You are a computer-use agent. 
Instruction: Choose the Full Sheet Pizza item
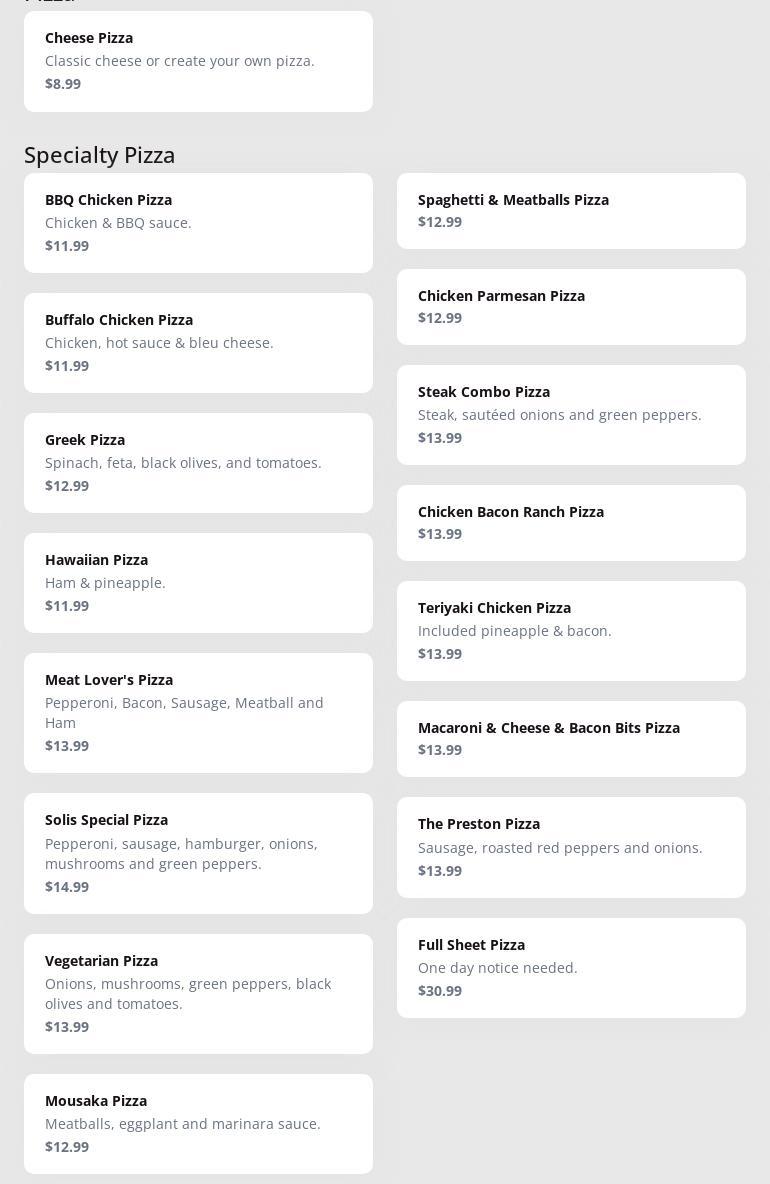coord(571,968)
